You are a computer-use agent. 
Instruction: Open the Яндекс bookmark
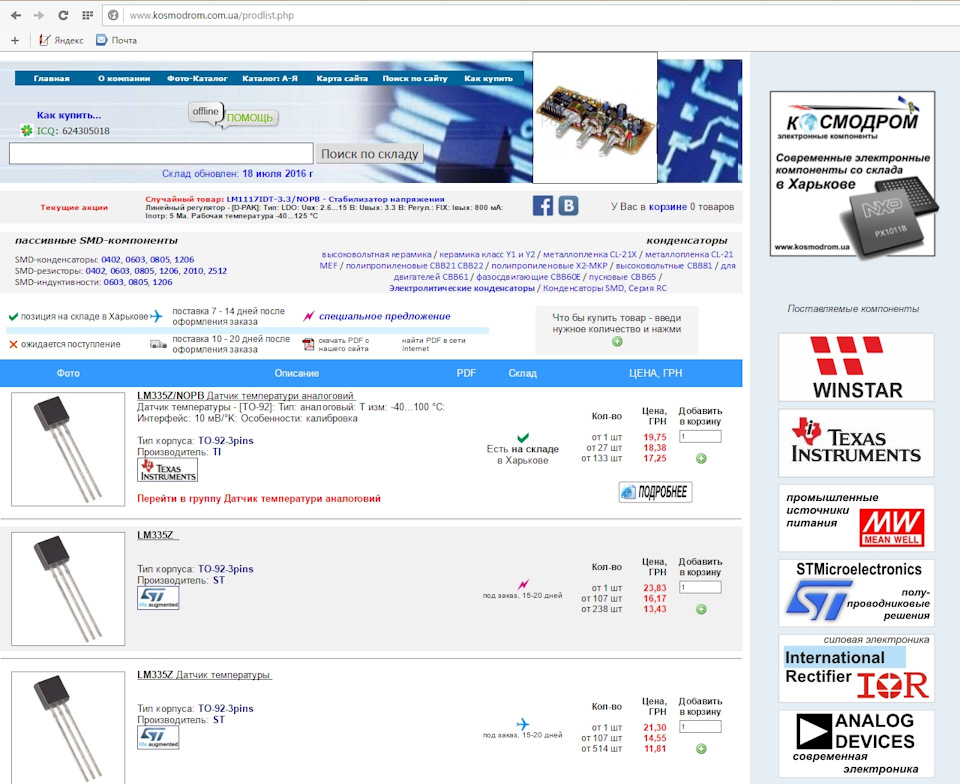click(61, 40)
